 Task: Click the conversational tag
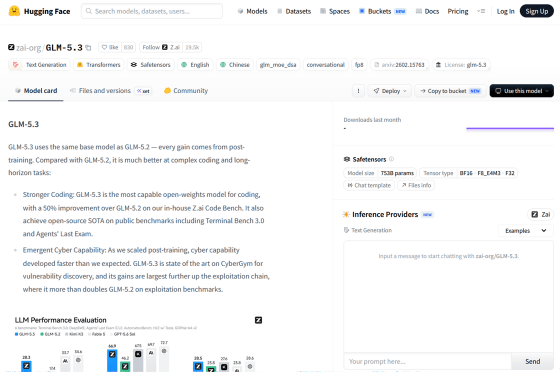coord(325,65)
